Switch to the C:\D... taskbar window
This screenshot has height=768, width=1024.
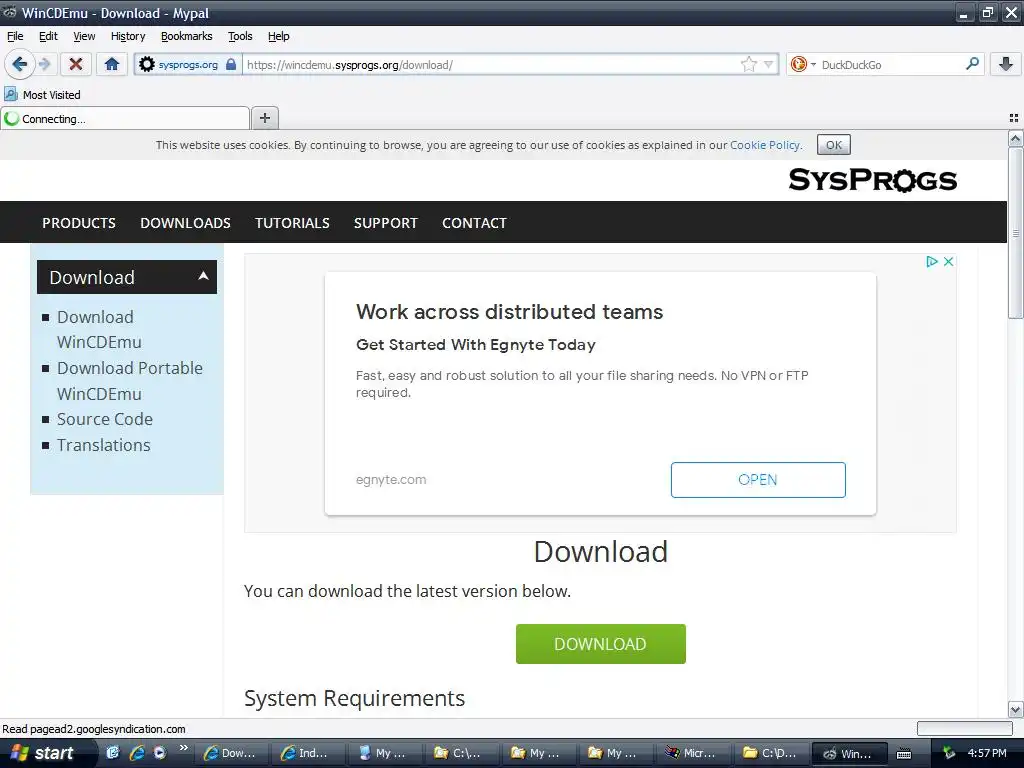[x=770, y=753]
